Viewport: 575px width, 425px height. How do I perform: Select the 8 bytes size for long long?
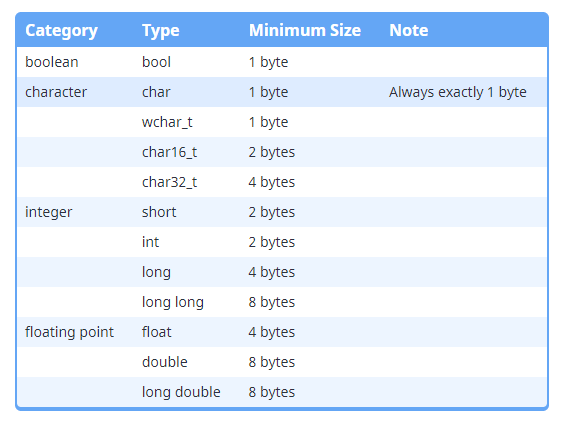point(272,303)
